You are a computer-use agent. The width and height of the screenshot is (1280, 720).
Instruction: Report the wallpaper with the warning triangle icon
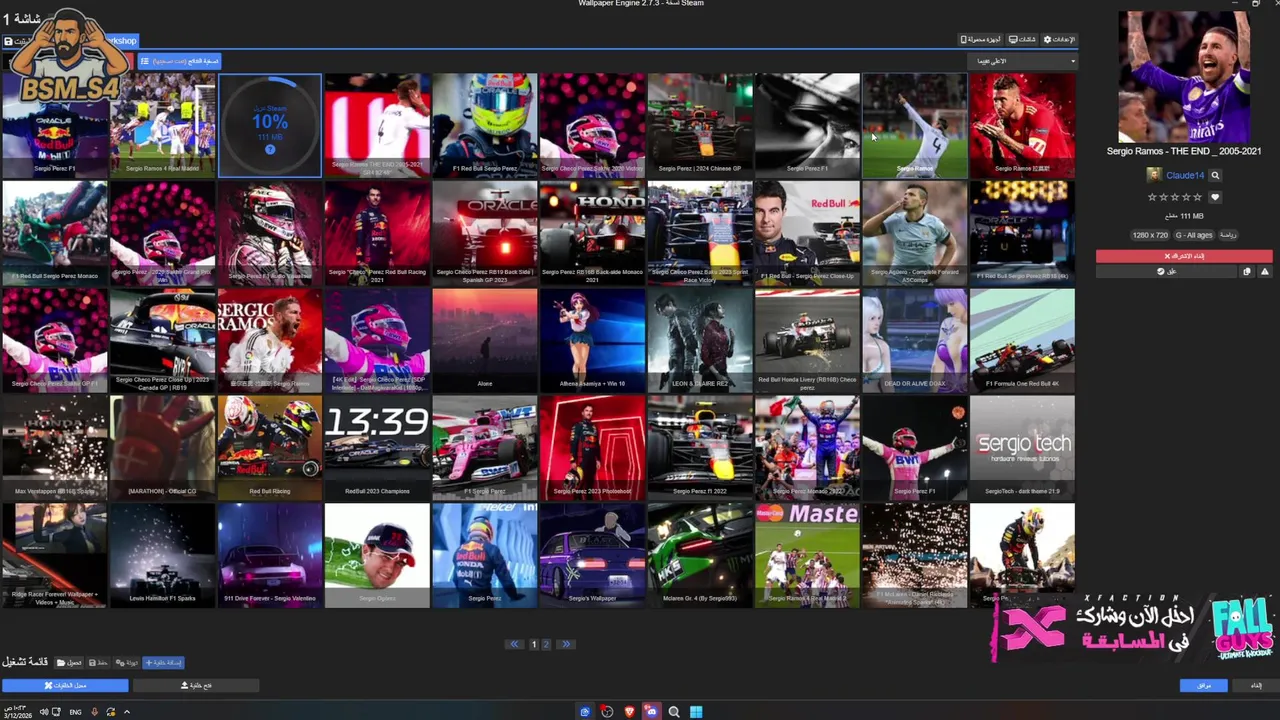(x=1264, y=271)
